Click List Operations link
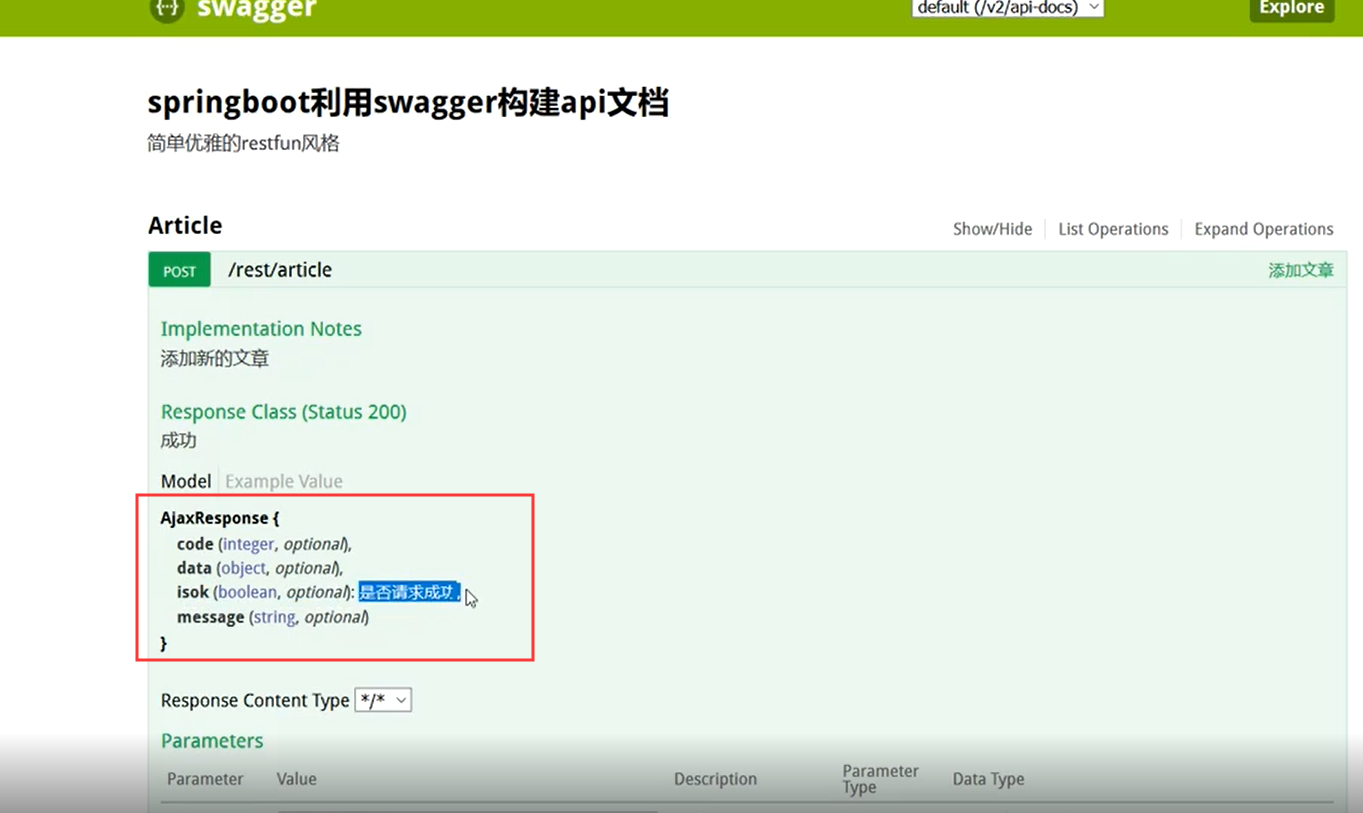 click(x=1113, y=229)
